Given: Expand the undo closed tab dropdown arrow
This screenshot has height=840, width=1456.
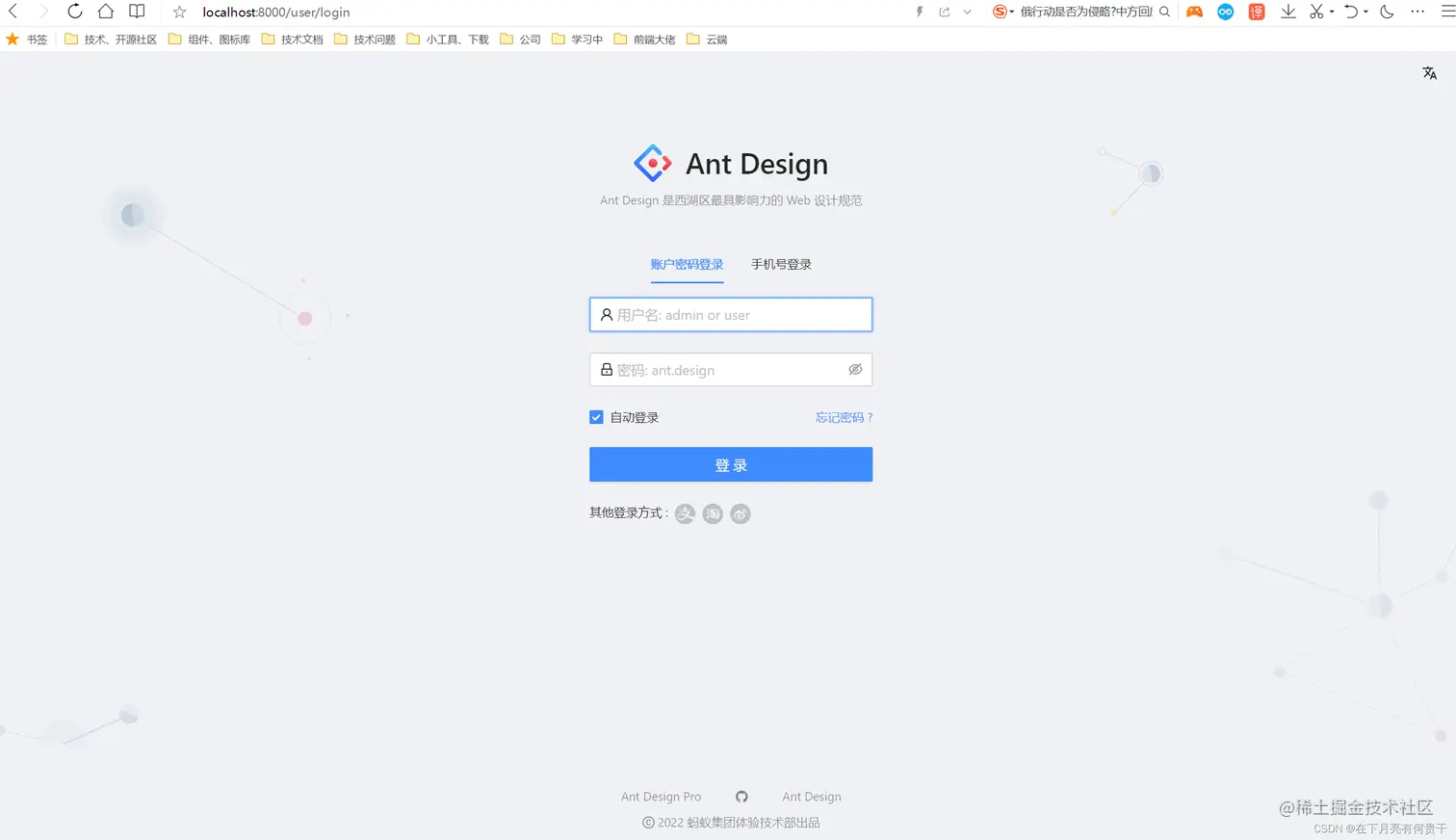Looking at the screenshot, I should point(1365,12).
